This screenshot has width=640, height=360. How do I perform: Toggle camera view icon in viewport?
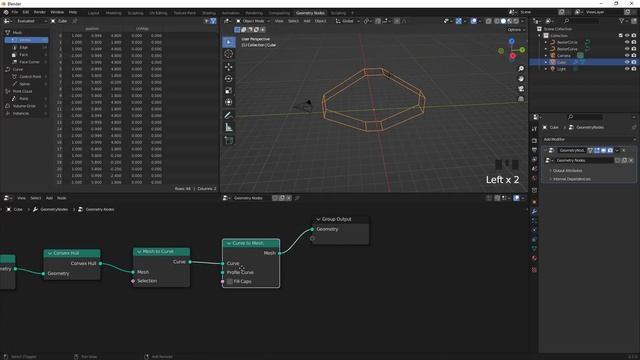tap(521, 89)
